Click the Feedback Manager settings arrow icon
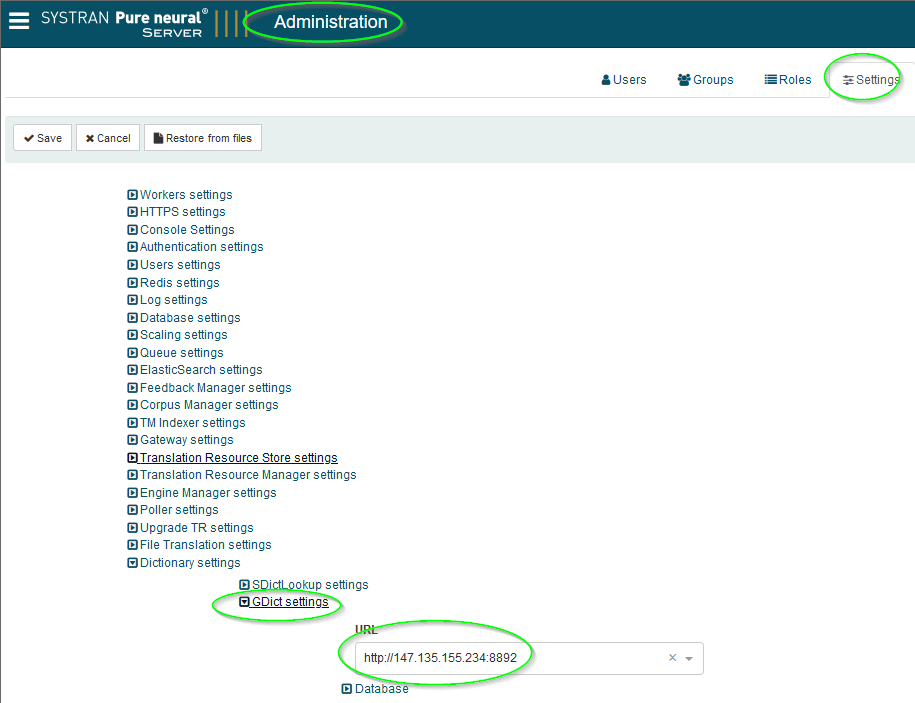915x703 pixels. click(x=132, y=388)
